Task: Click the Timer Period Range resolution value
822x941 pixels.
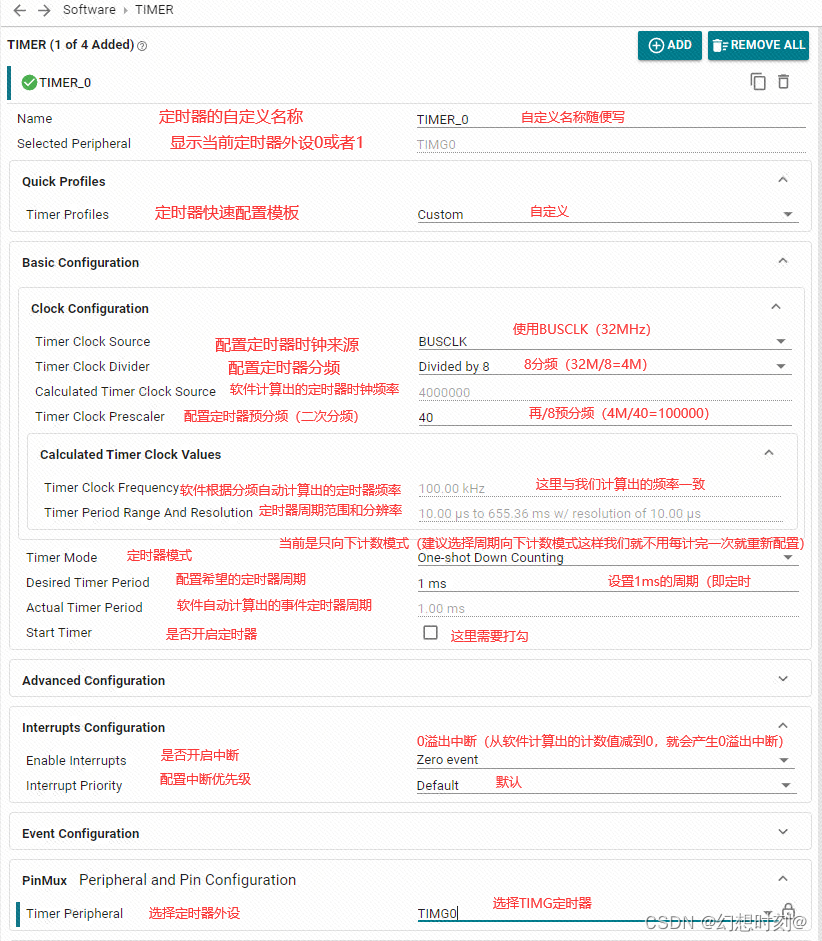Action: click(x=559, y=514)
